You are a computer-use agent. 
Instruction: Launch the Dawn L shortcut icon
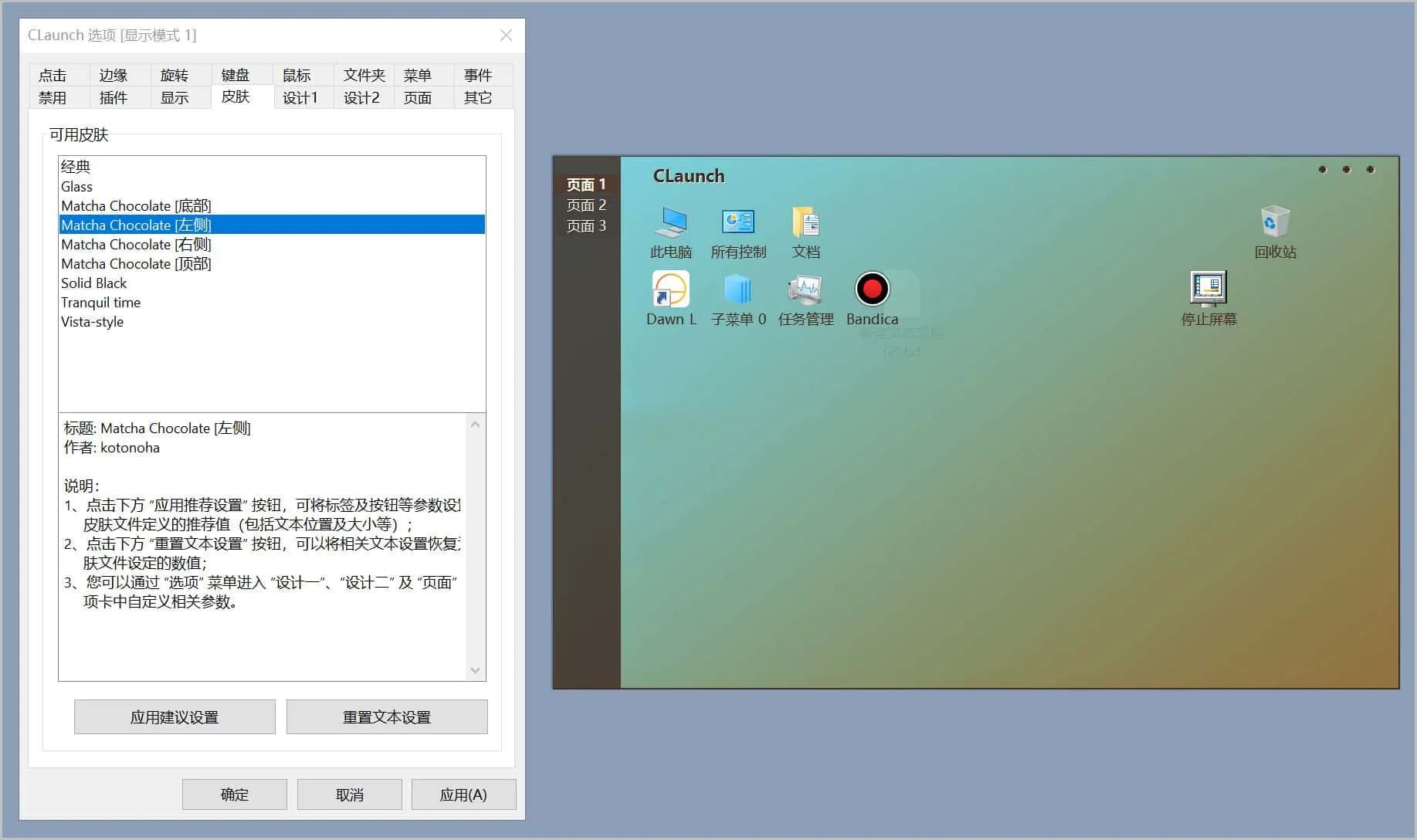coord(670,290)
